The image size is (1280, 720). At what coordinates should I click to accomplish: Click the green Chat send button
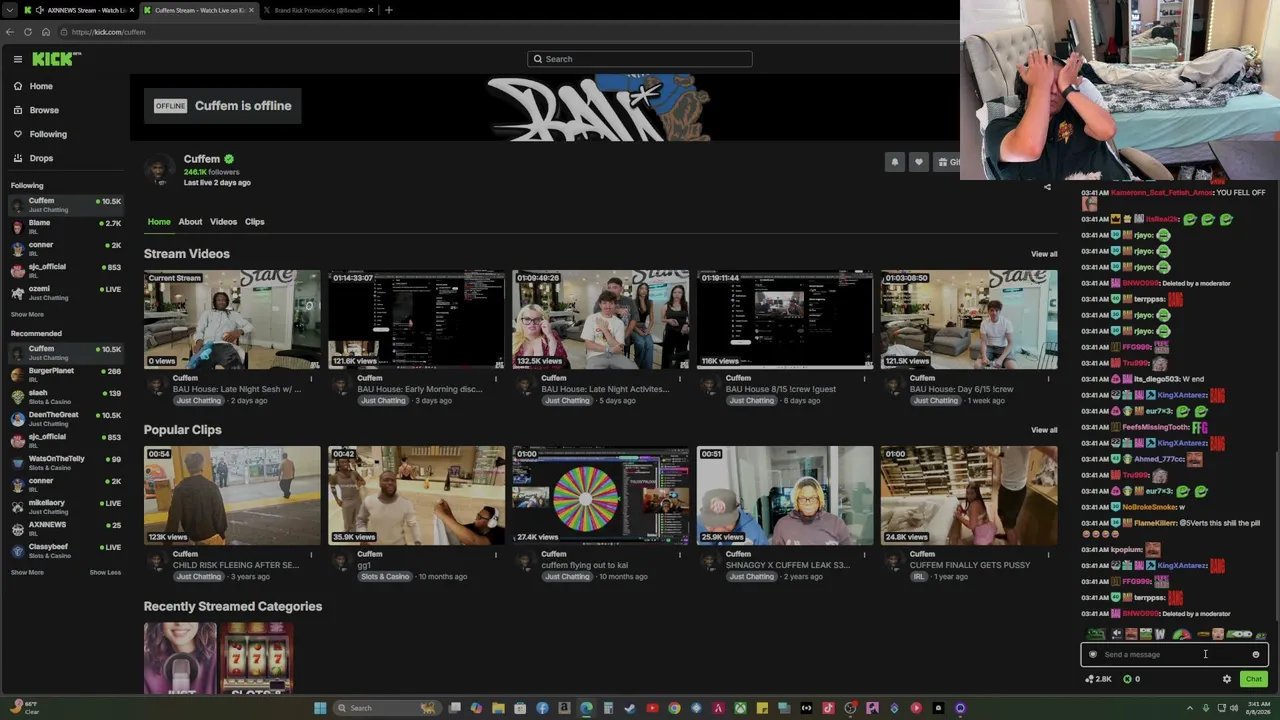1253,679
